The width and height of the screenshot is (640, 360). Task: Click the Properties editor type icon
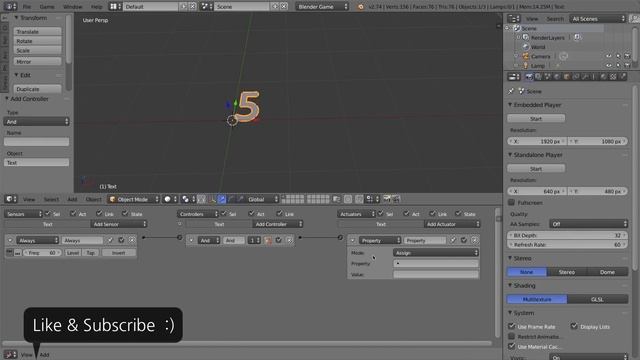pos(513,77)
